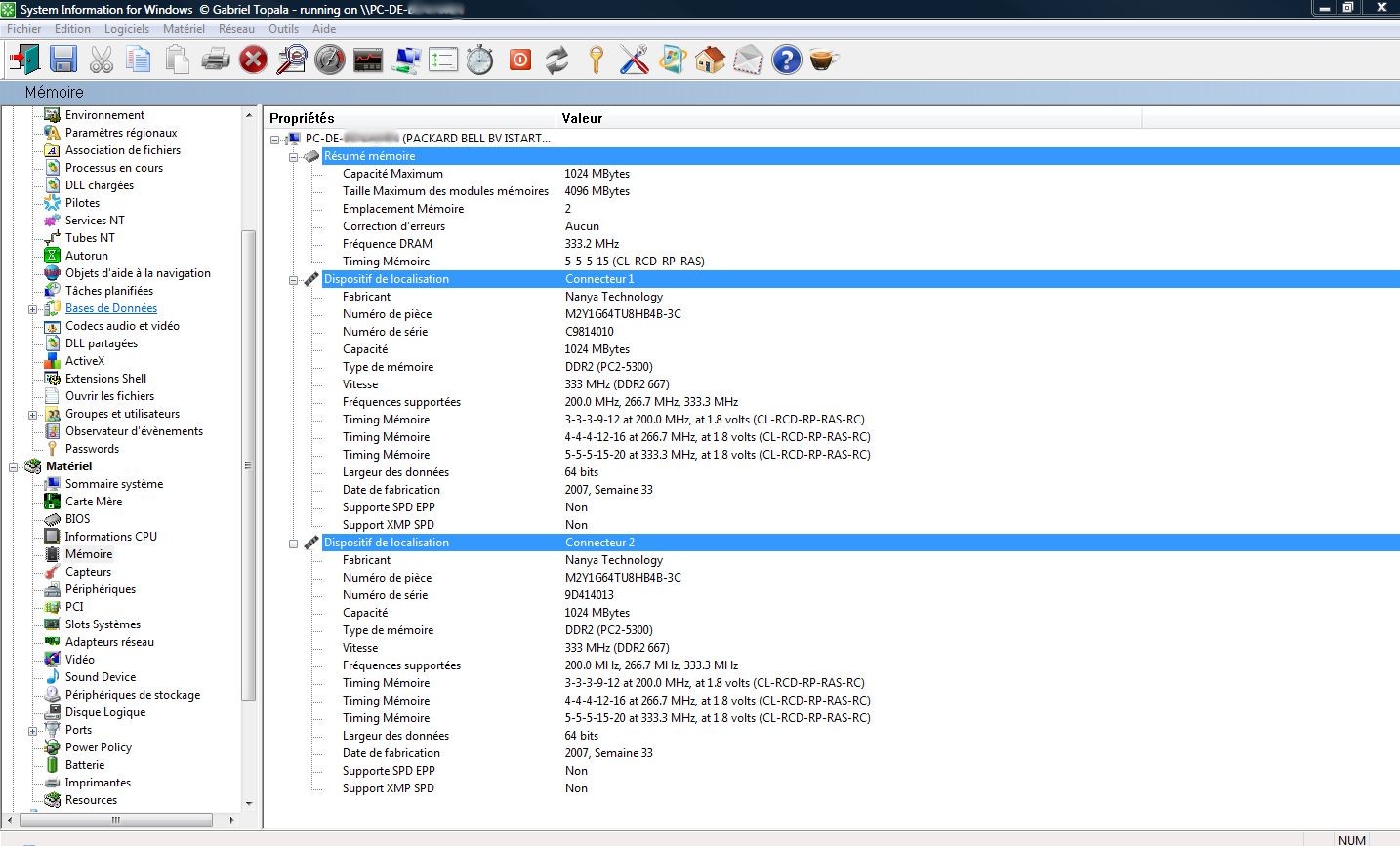Open the screwdriver and wrench tools icon
Image resolution: width=1400 pixels, height=846 pixels.
[x=635, y=60]
